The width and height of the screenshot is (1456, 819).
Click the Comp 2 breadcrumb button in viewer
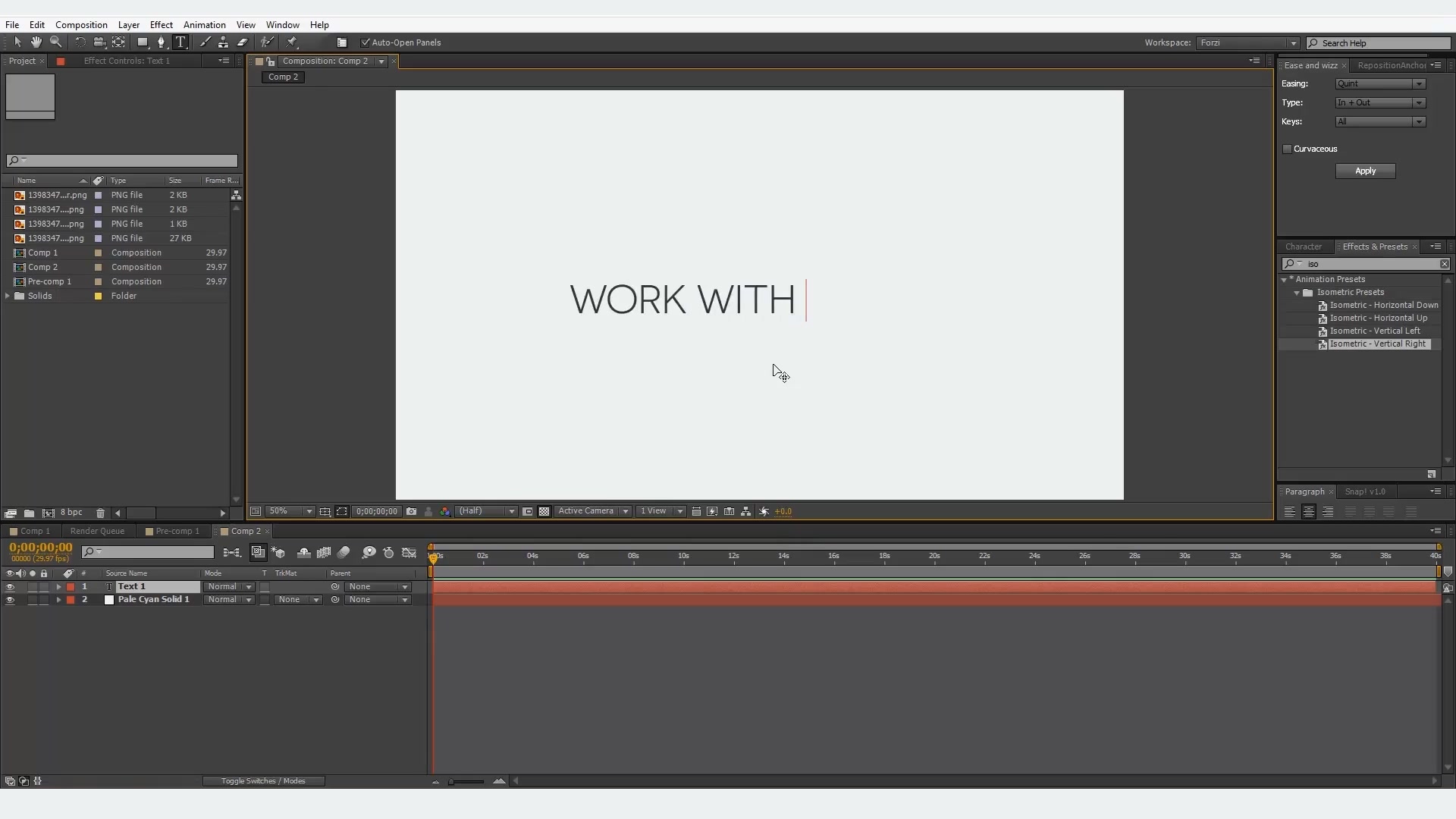pos(283,77)
